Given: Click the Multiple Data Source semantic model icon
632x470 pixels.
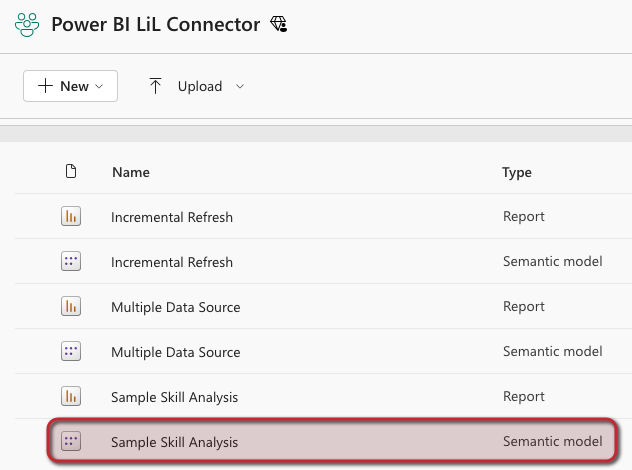Looking at the screenshot, I should (x=71, y=351).
